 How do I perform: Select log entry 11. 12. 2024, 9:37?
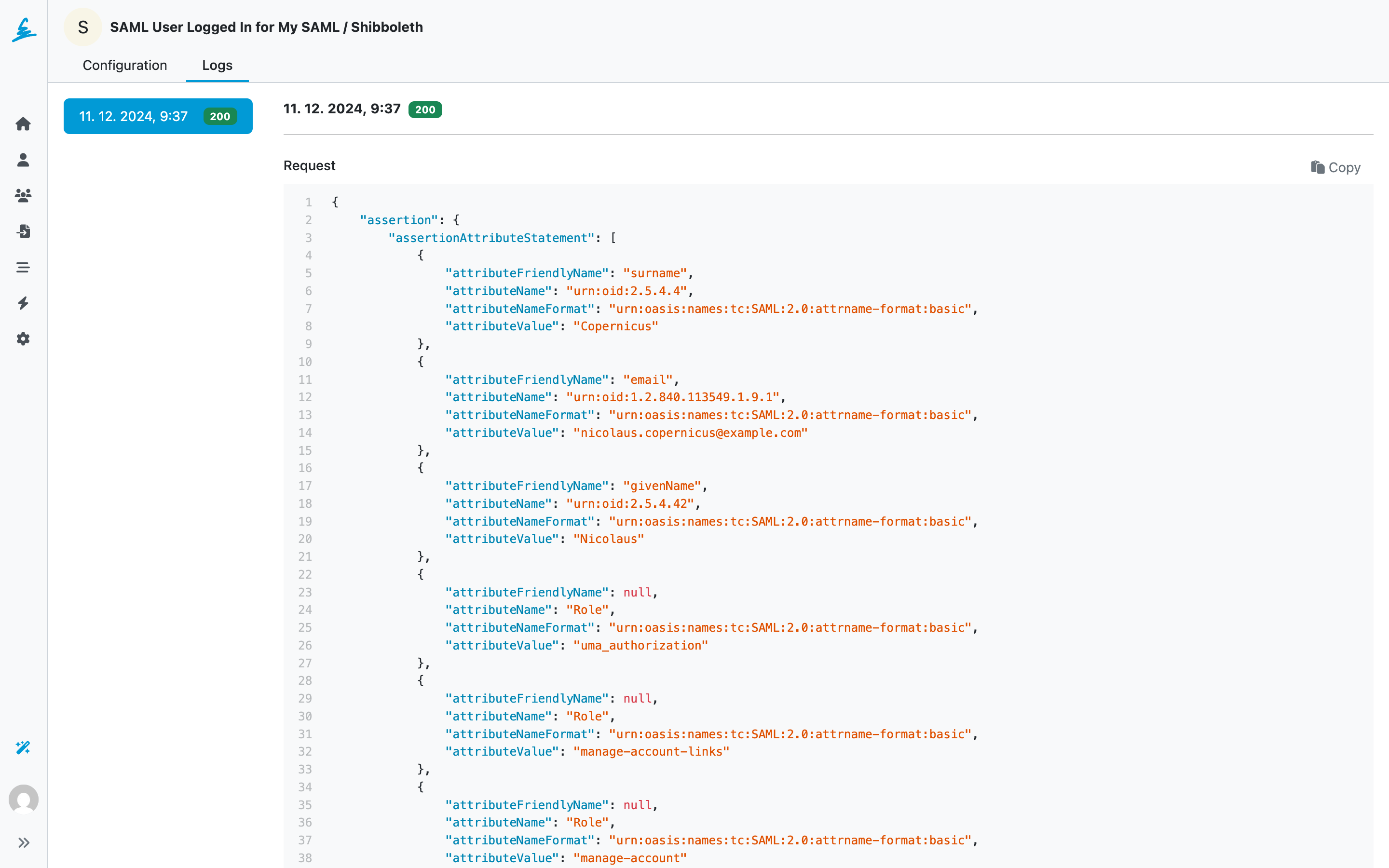point(158,116)
